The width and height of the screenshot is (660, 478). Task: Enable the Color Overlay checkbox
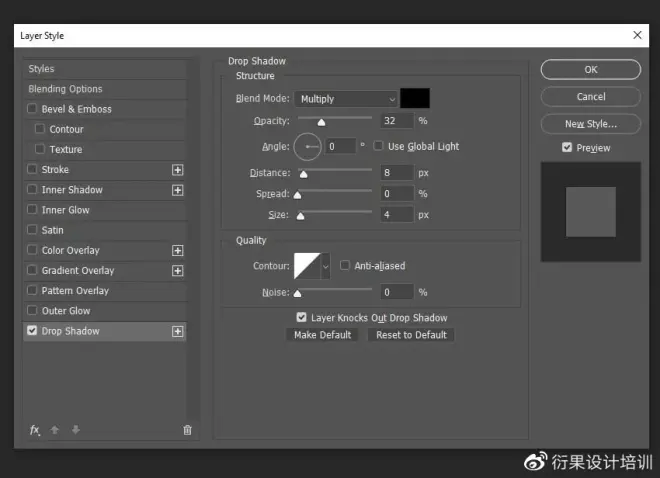click(x=32, y=250)
